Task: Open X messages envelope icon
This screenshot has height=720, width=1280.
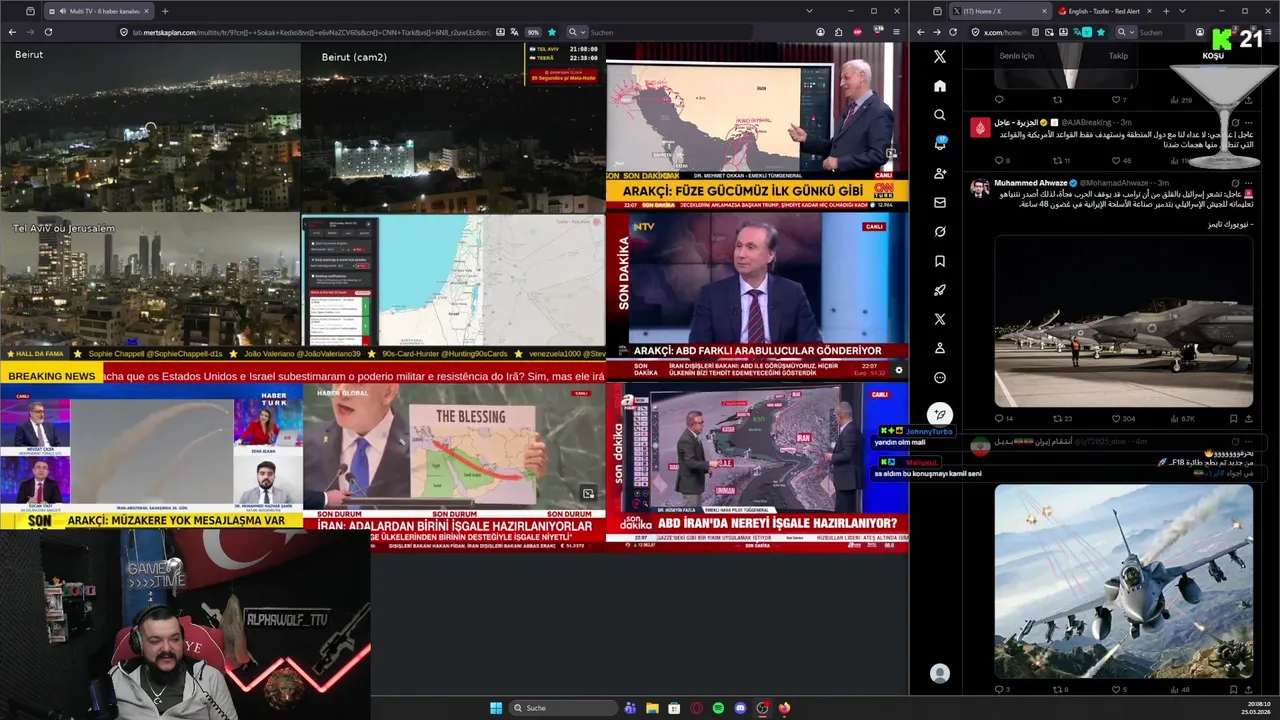Action: [x=939, y=202]
